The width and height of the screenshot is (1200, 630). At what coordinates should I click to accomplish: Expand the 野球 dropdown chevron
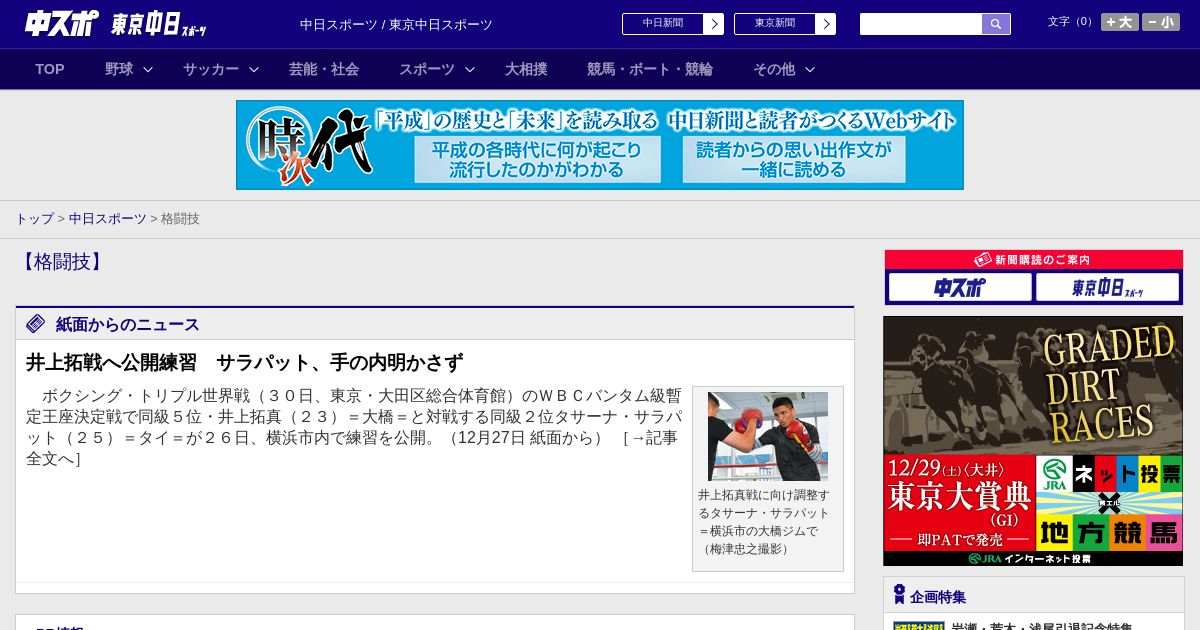coord(148,69)
